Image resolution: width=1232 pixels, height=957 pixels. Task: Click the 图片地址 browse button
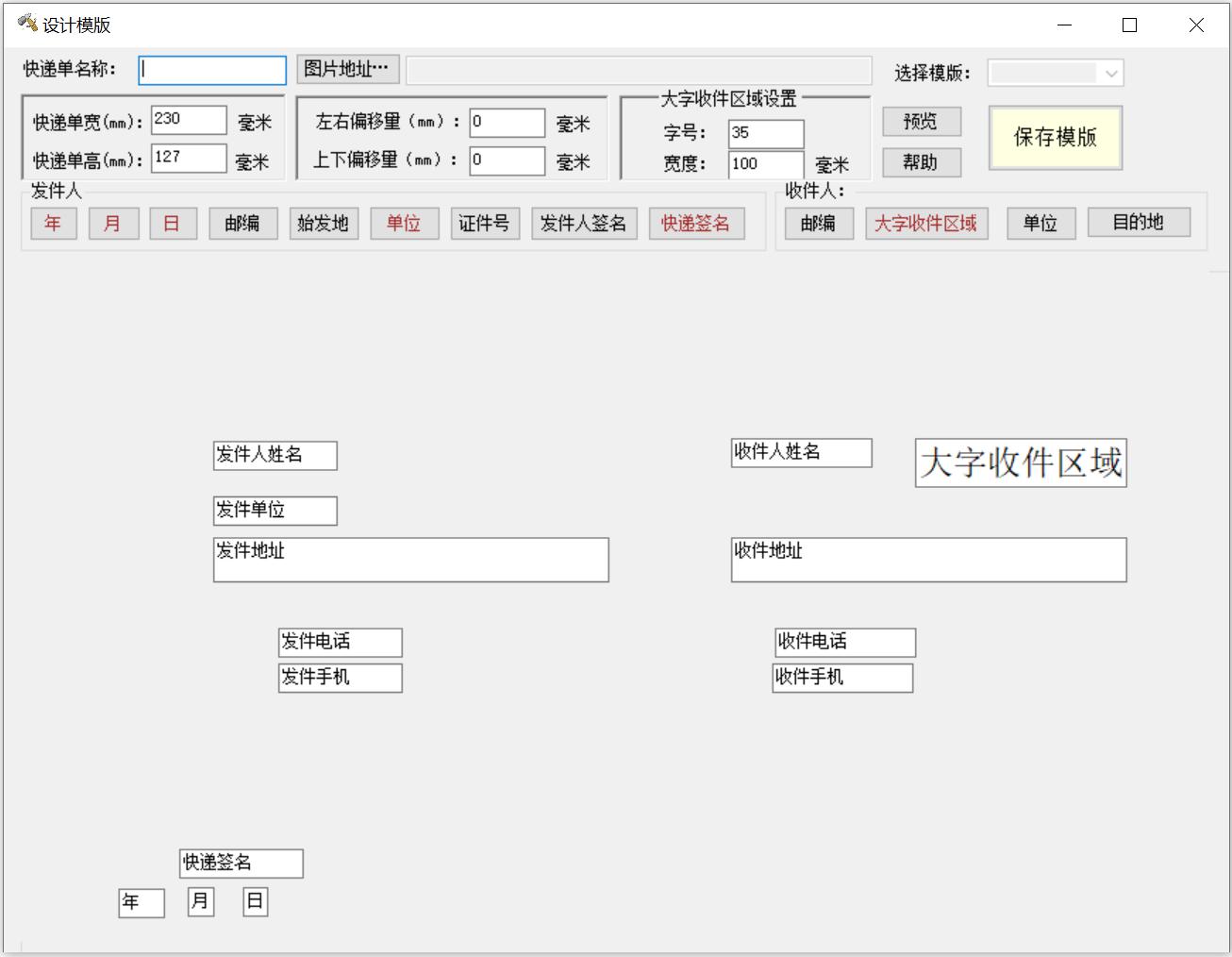347,69
